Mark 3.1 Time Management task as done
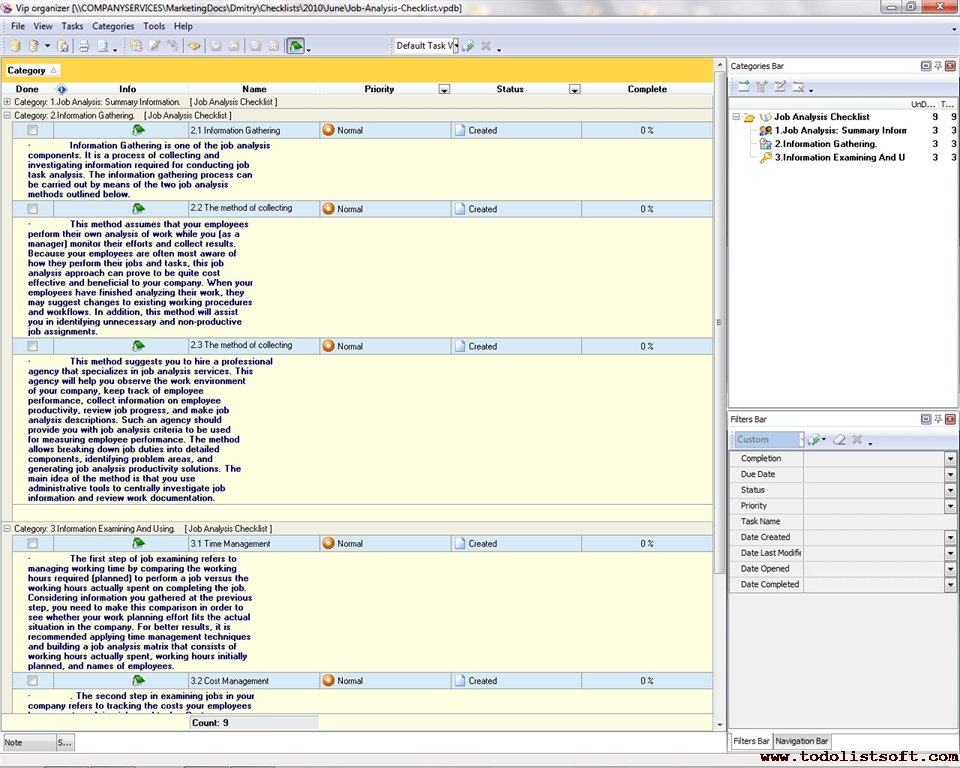 coord(33,544)
